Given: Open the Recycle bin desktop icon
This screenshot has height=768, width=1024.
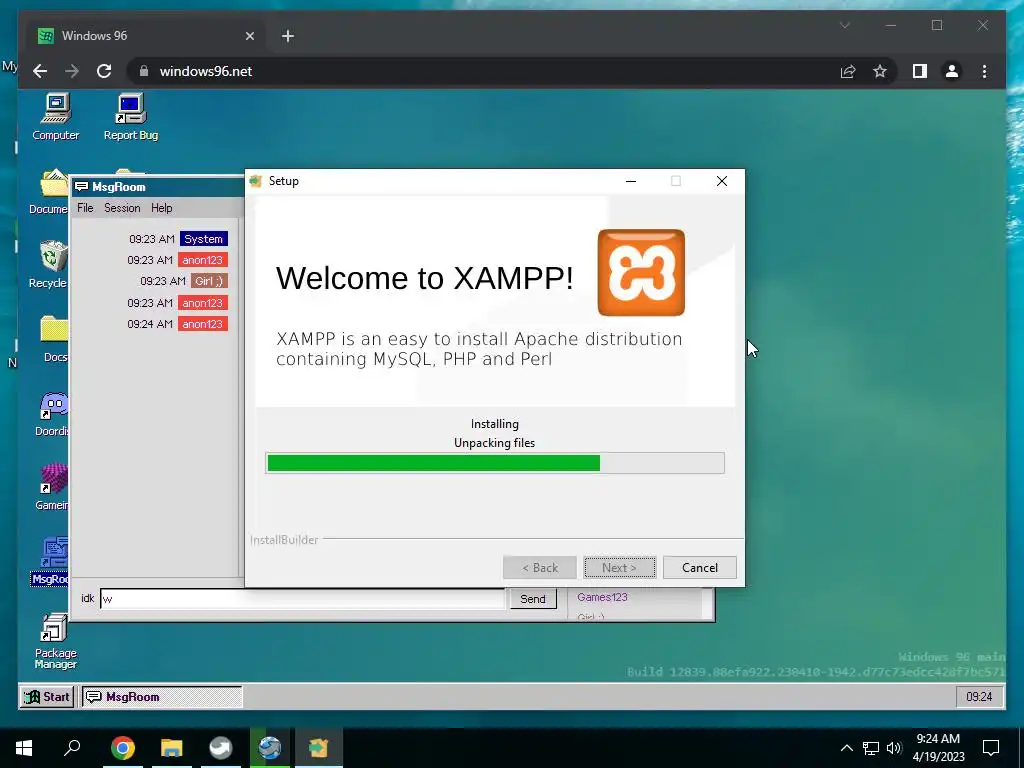Looking at the screenshot, I should pyautogui.click(x=49, y=264).
